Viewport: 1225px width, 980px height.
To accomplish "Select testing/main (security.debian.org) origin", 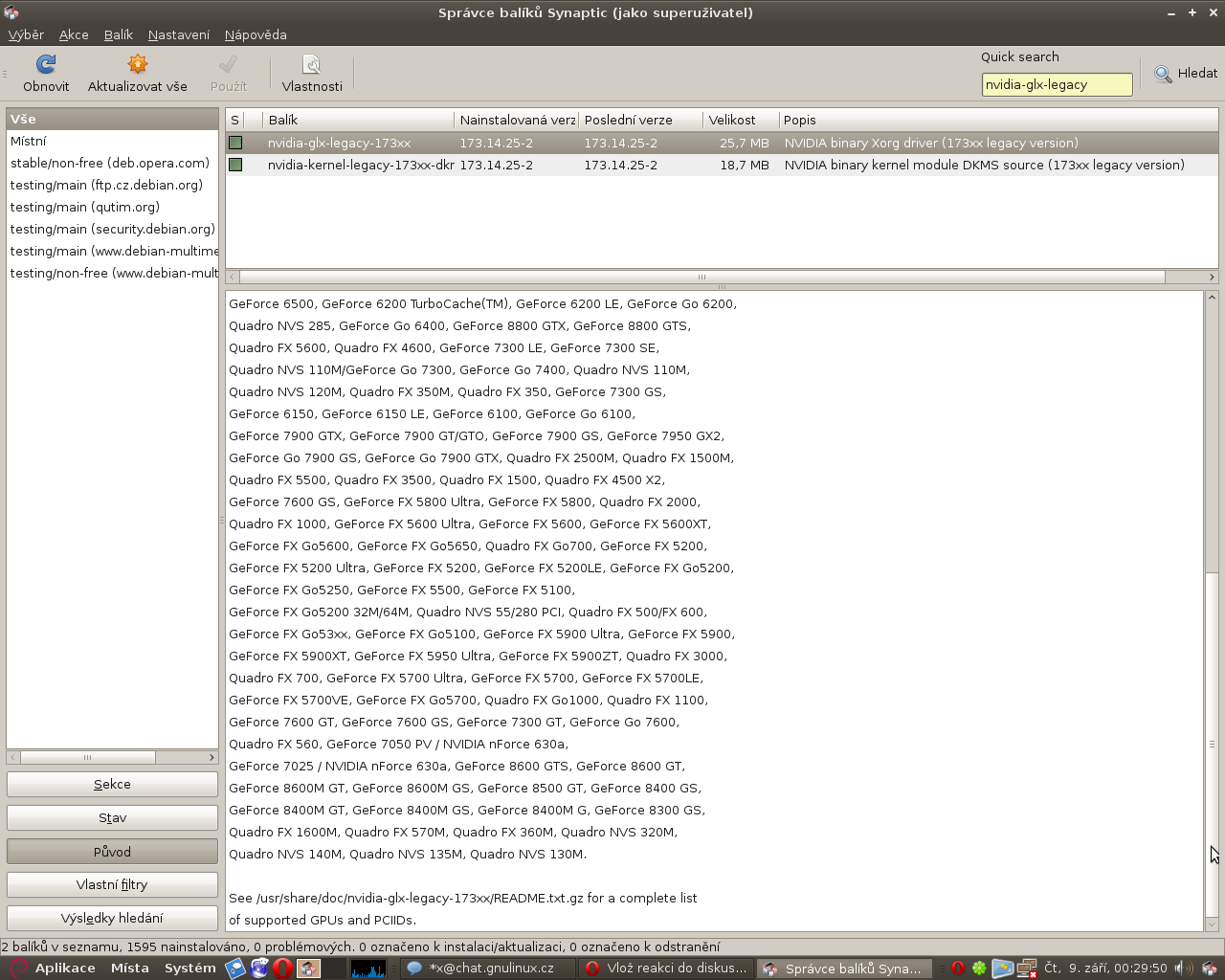I will pos(112,229).
